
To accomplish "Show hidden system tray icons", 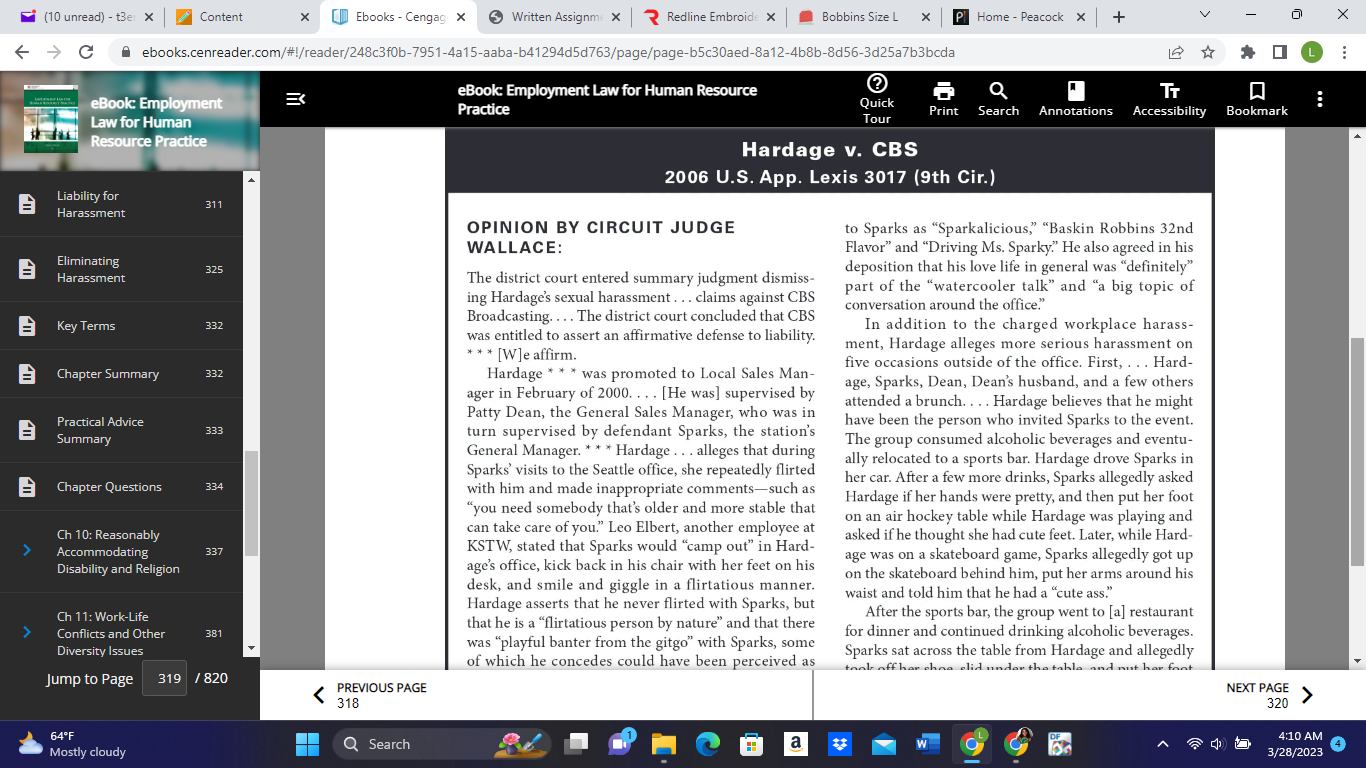I will point(1163,744).
